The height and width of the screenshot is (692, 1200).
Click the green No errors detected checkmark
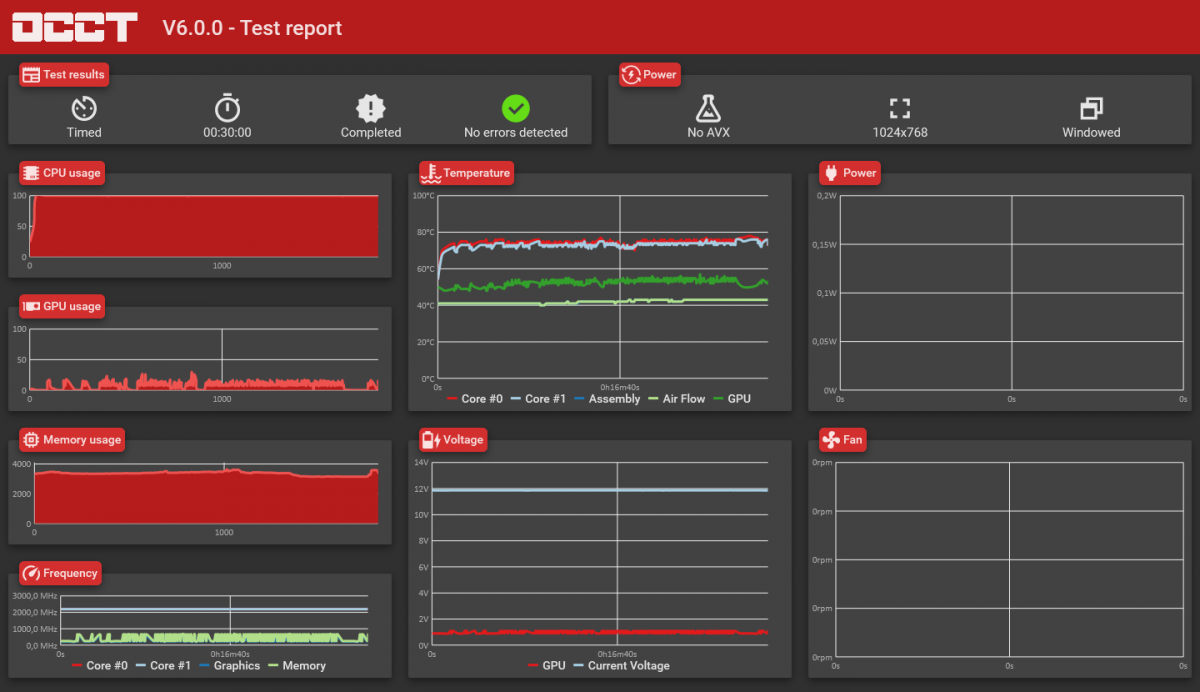pyautogui.click(x=516, y=108)
